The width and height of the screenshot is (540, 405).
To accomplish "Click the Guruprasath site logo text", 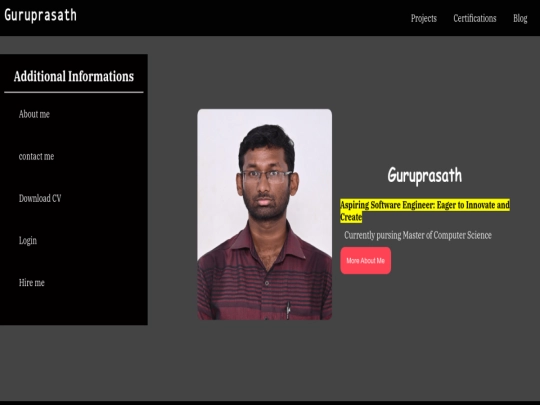I will [40, 15].
